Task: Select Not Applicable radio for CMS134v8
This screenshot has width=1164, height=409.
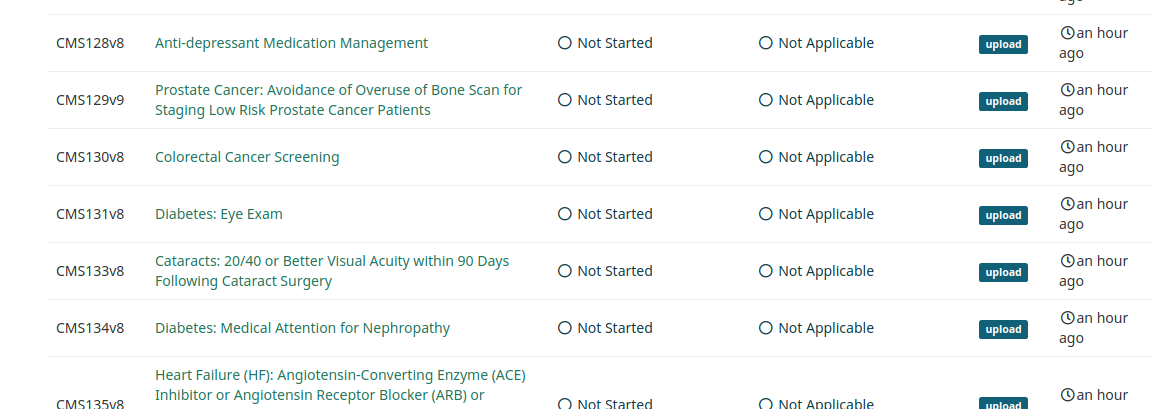Action: pyautogui.click(x=765, y=328)
